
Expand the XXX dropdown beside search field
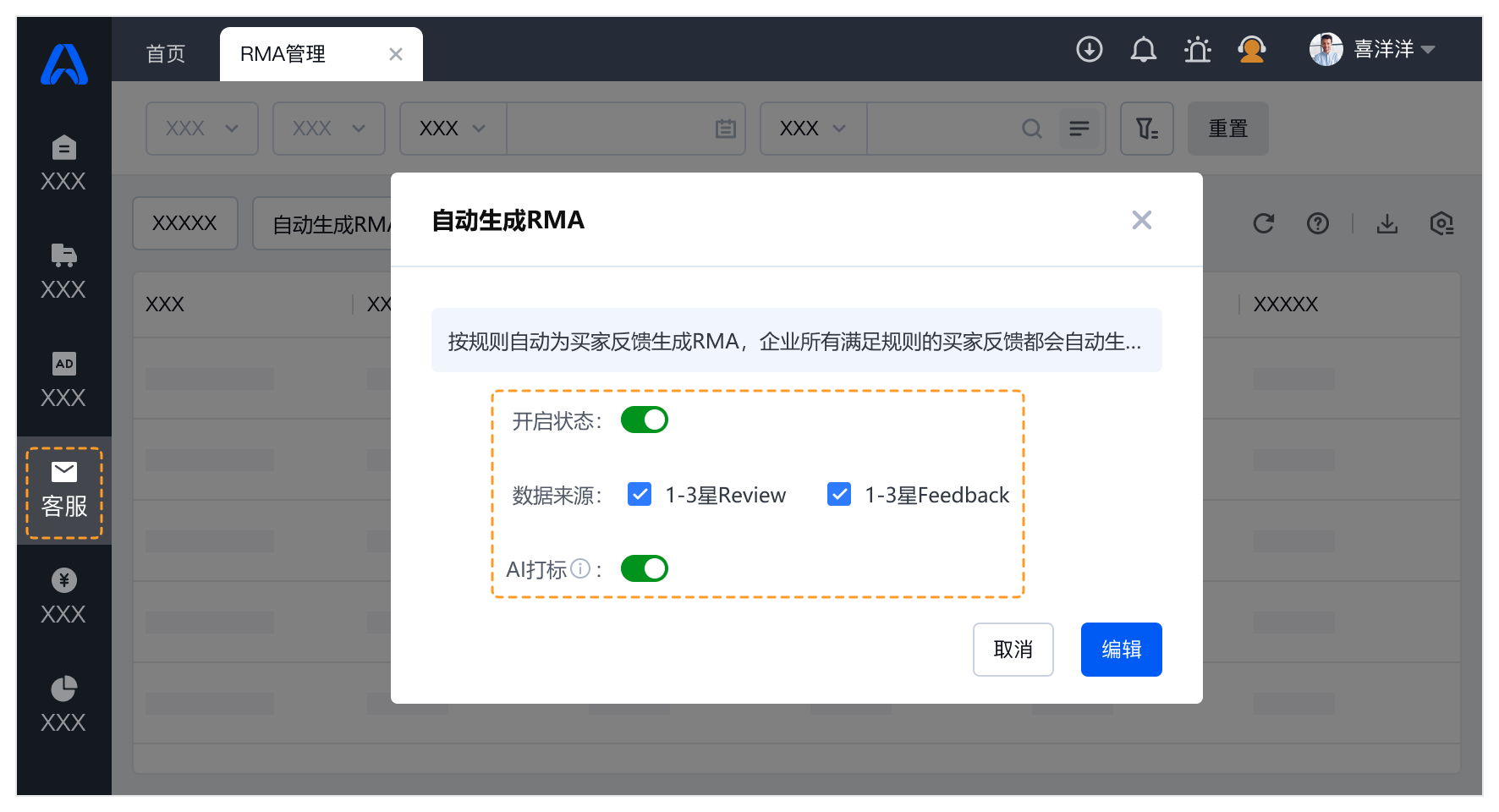point(813,129)
